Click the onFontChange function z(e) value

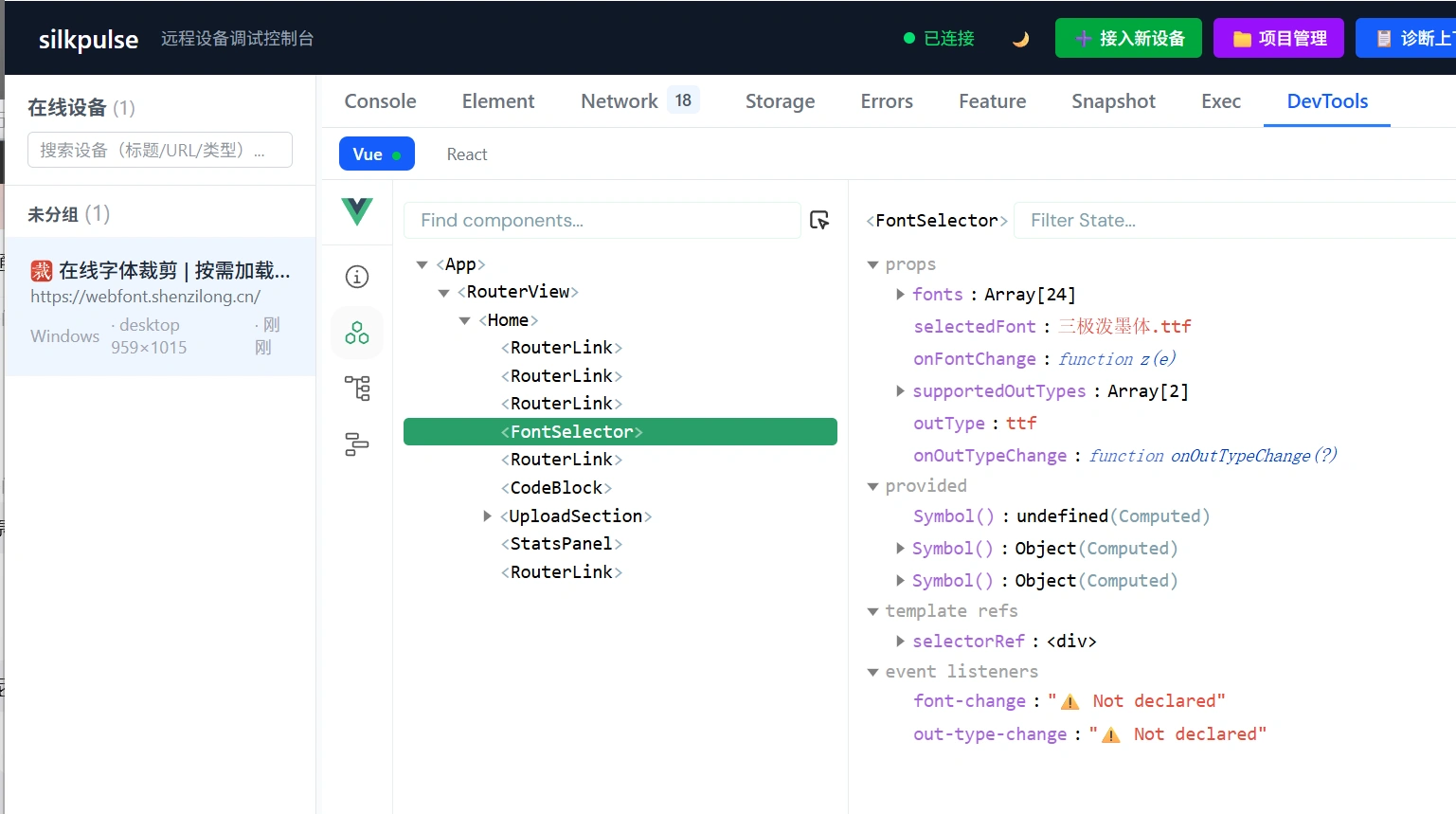1117,359
